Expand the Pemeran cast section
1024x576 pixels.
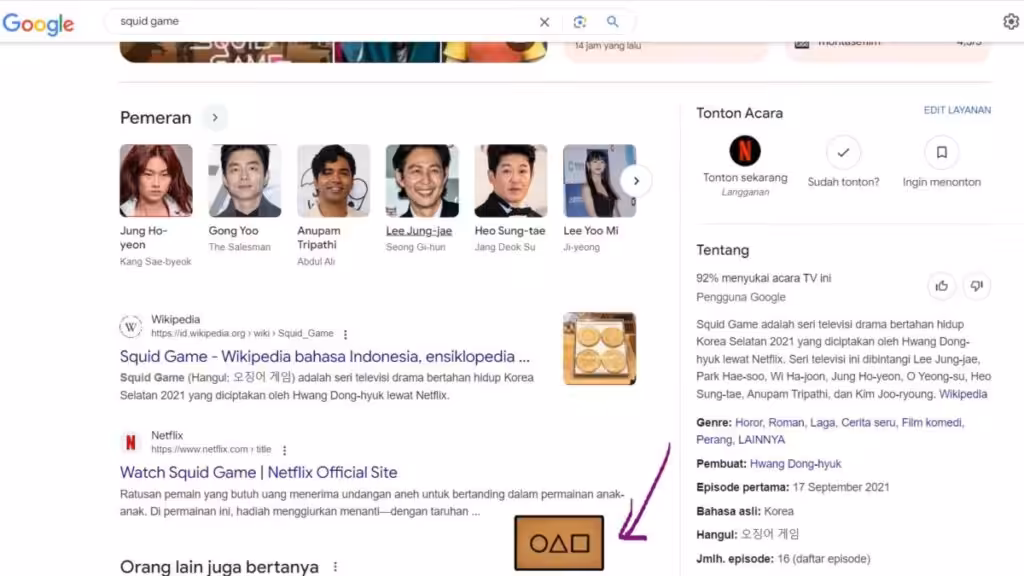tap(215, 118)
